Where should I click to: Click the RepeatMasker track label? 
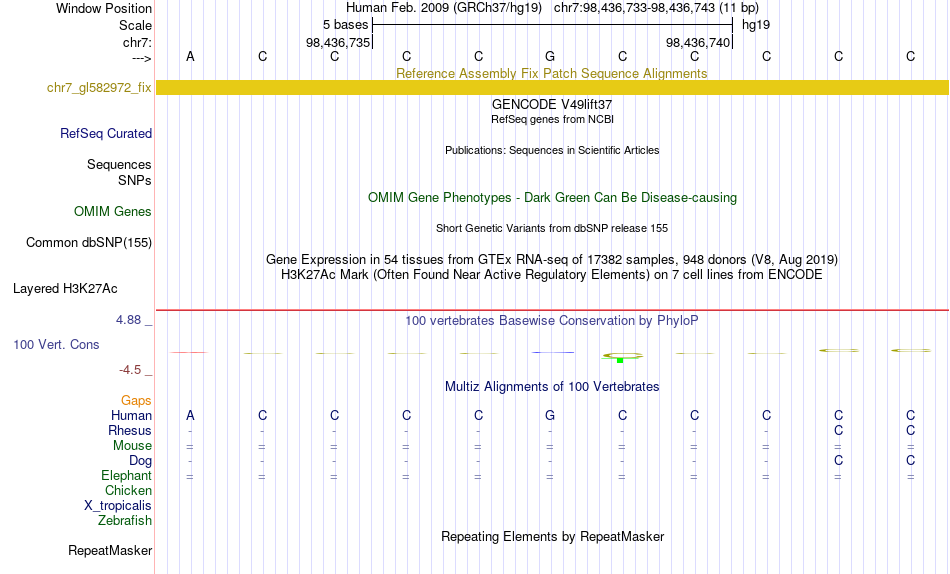110,550
